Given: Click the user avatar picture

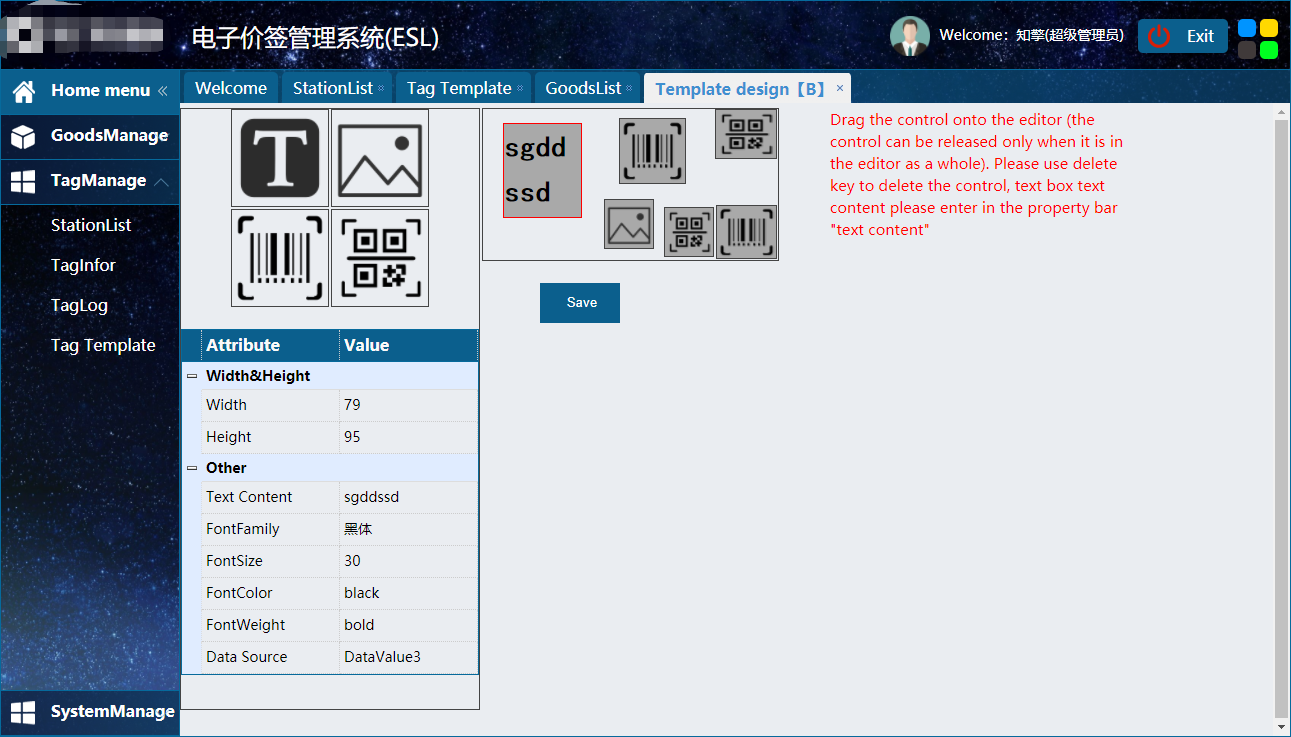Looking at the screenshot, I should pyautogui.click(x=910, y=36).
